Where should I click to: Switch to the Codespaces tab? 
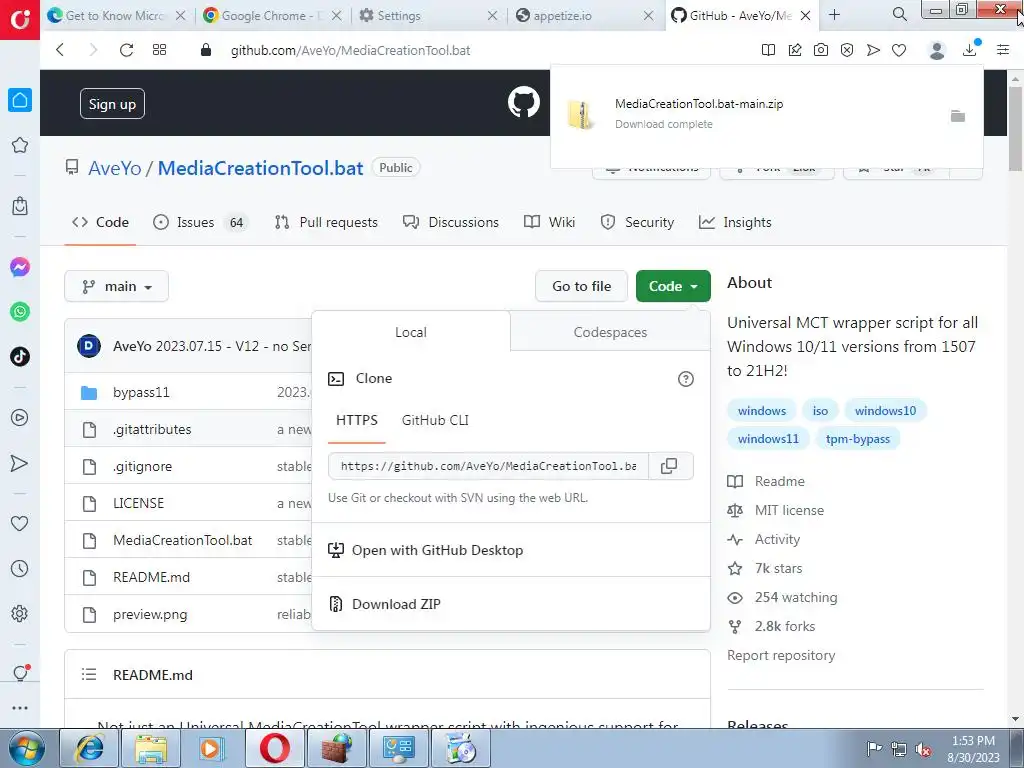[610, 332]
